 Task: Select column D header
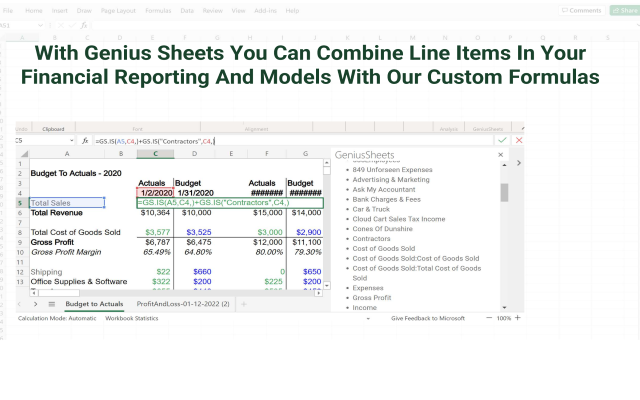[x=194, y=154]
